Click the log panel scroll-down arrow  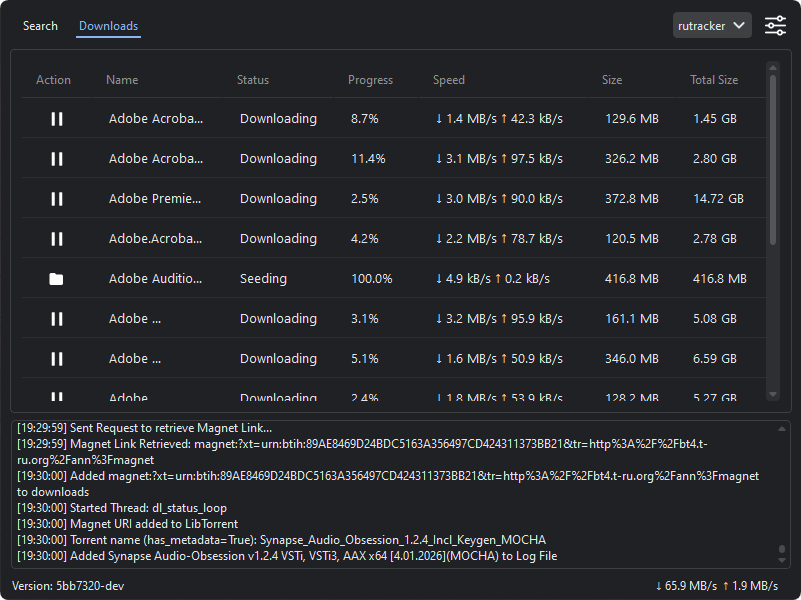tap(782, 560)
